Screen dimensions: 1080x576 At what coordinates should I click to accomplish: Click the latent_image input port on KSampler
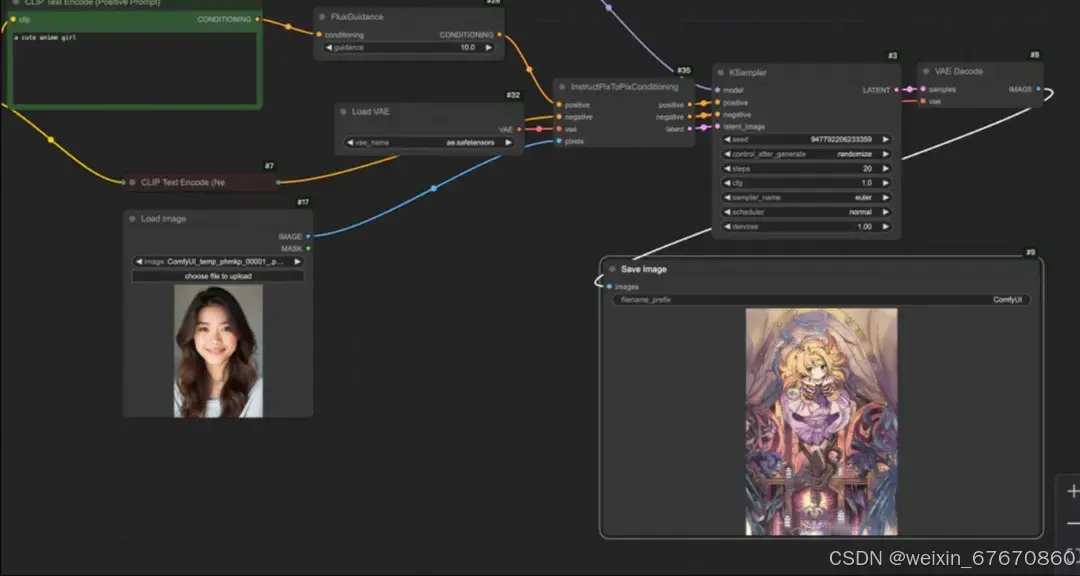717,127
